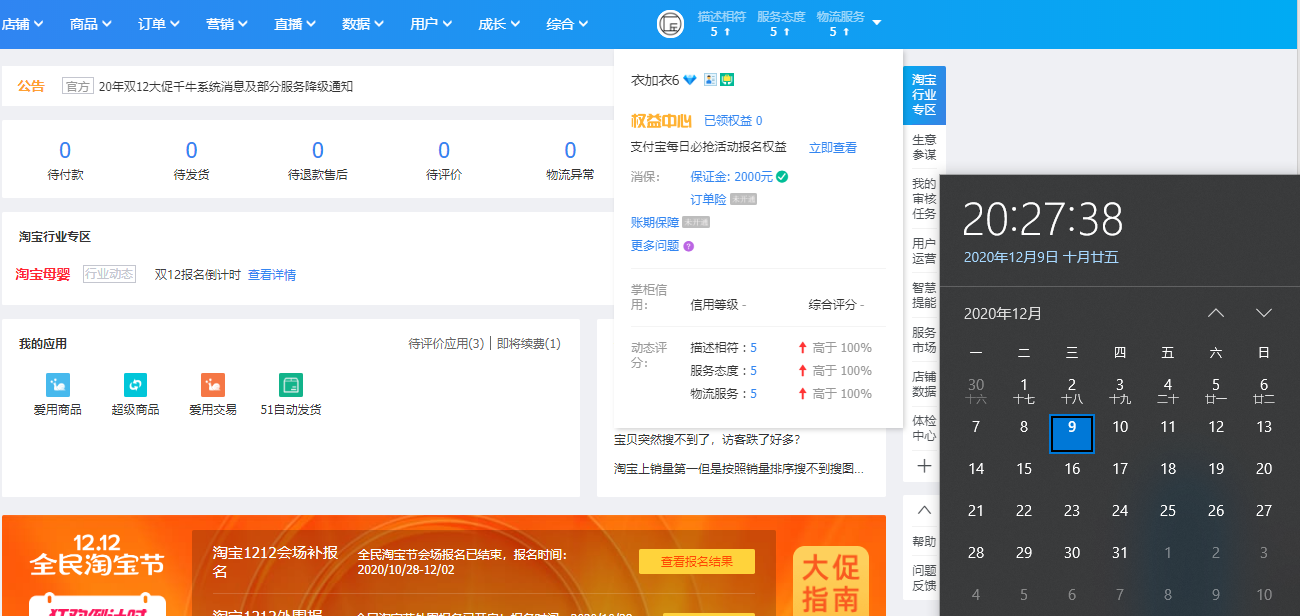The width and height of the screenshot is (1300, 616).
Task: Open the 订单 dropdown menu
Action: point(159,24)
